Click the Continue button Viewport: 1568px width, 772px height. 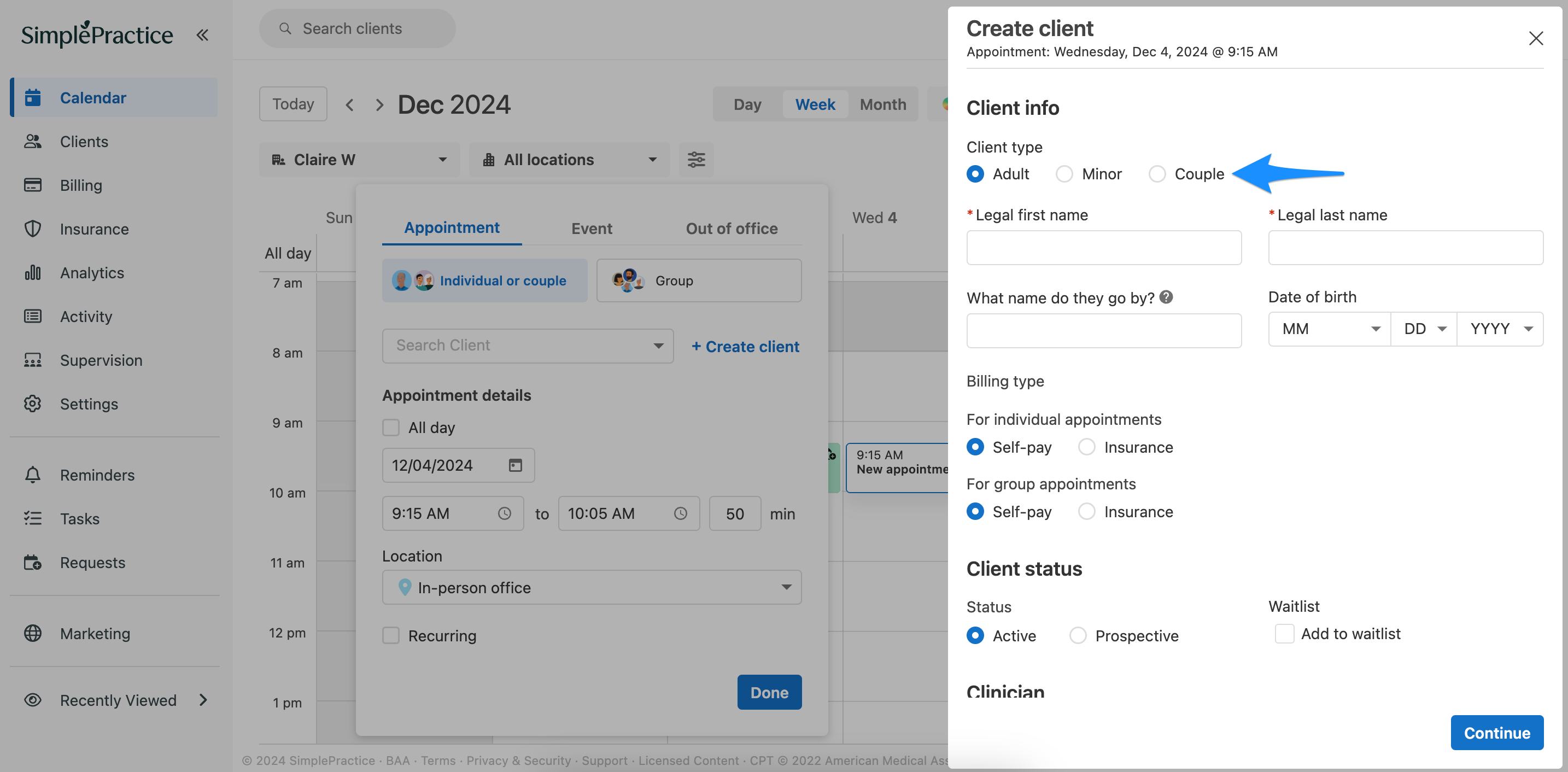[x=1497, y=733]
